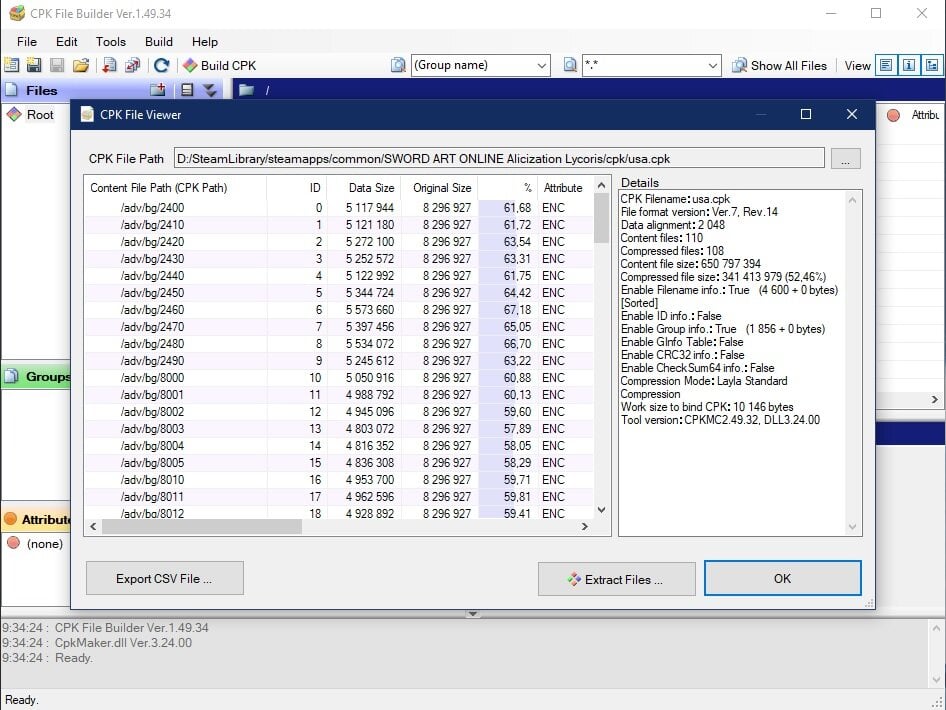946x710 pixels.
Task: Click the Show All Files toolbar button
Action: [x=779, y=65]
